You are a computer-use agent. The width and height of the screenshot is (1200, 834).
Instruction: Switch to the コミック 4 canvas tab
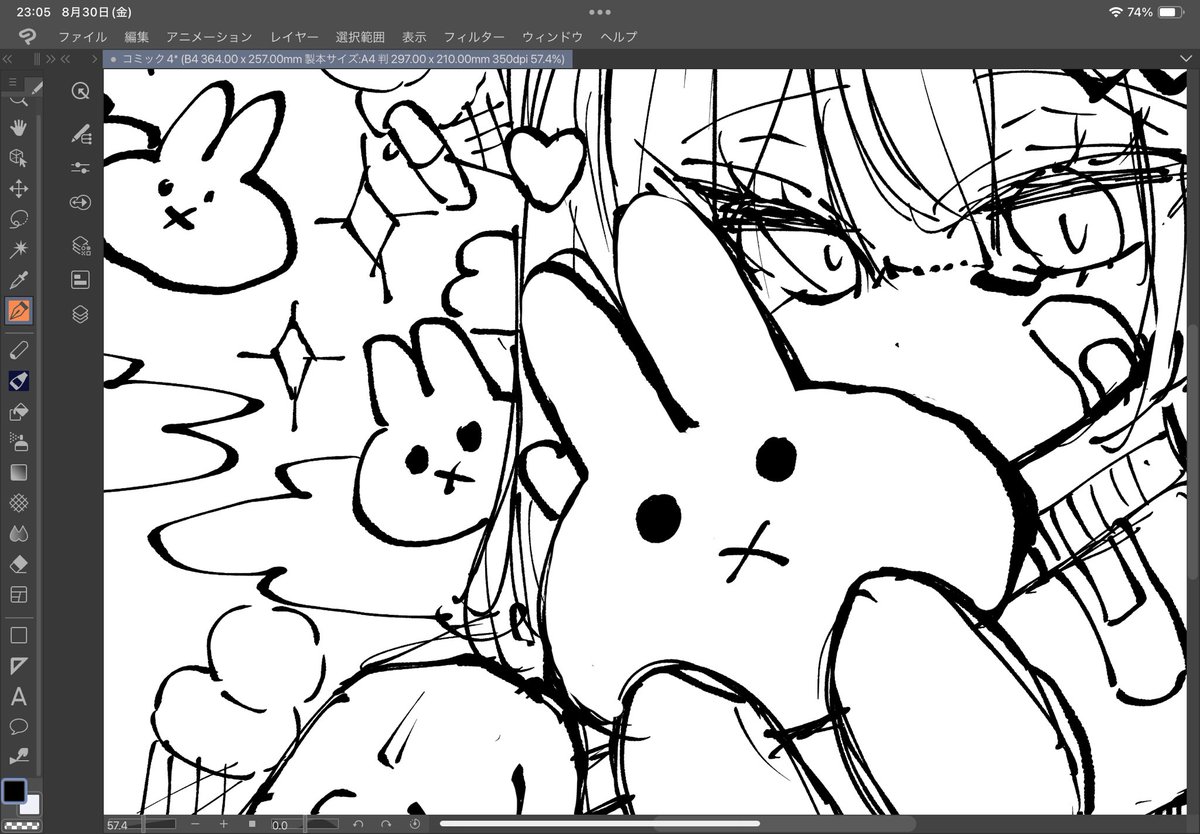pos(338,59)
